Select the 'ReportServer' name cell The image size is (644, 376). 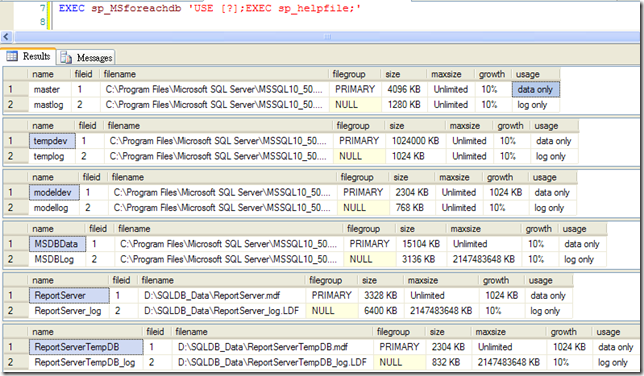pos(69,295)
